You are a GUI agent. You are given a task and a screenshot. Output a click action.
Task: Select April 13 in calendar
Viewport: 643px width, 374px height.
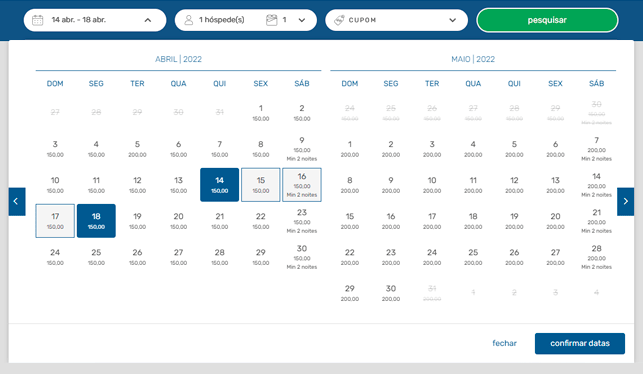pyautogui.click(x=178, y=185)
